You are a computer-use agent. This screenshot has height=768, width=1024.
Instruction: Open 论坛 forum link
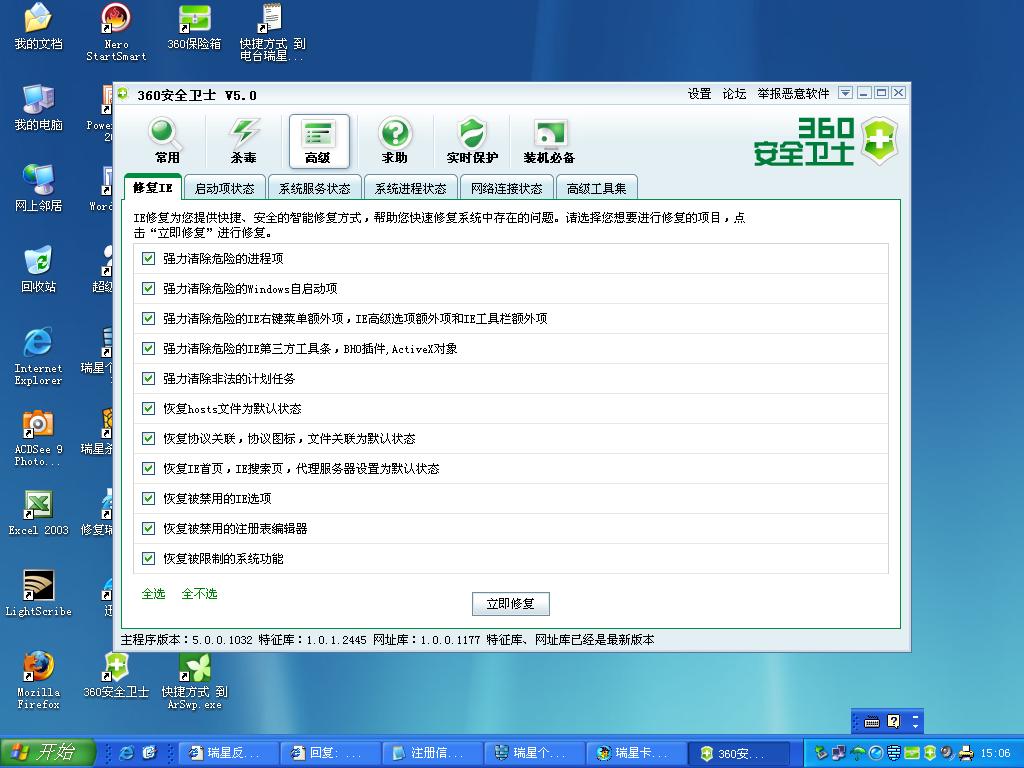734,94
